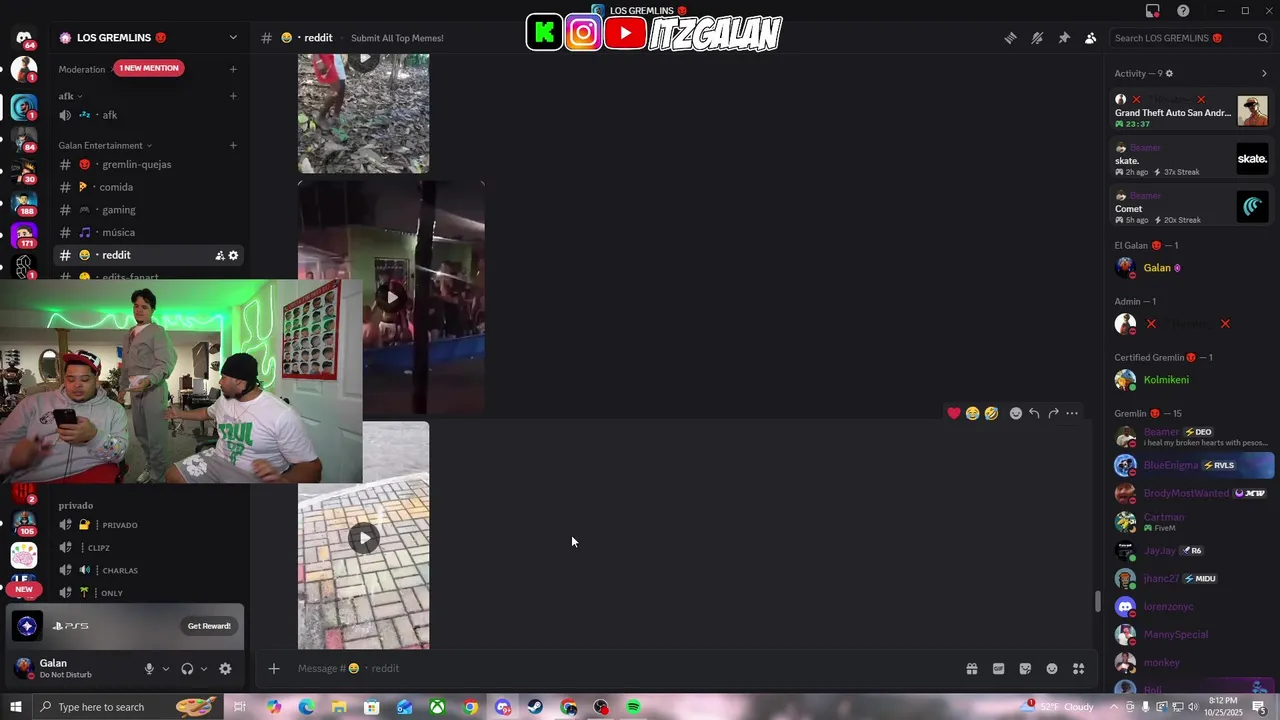Add channel to Moderation category
Viewport: 1280px width, 720px height.
click(233, 69)
